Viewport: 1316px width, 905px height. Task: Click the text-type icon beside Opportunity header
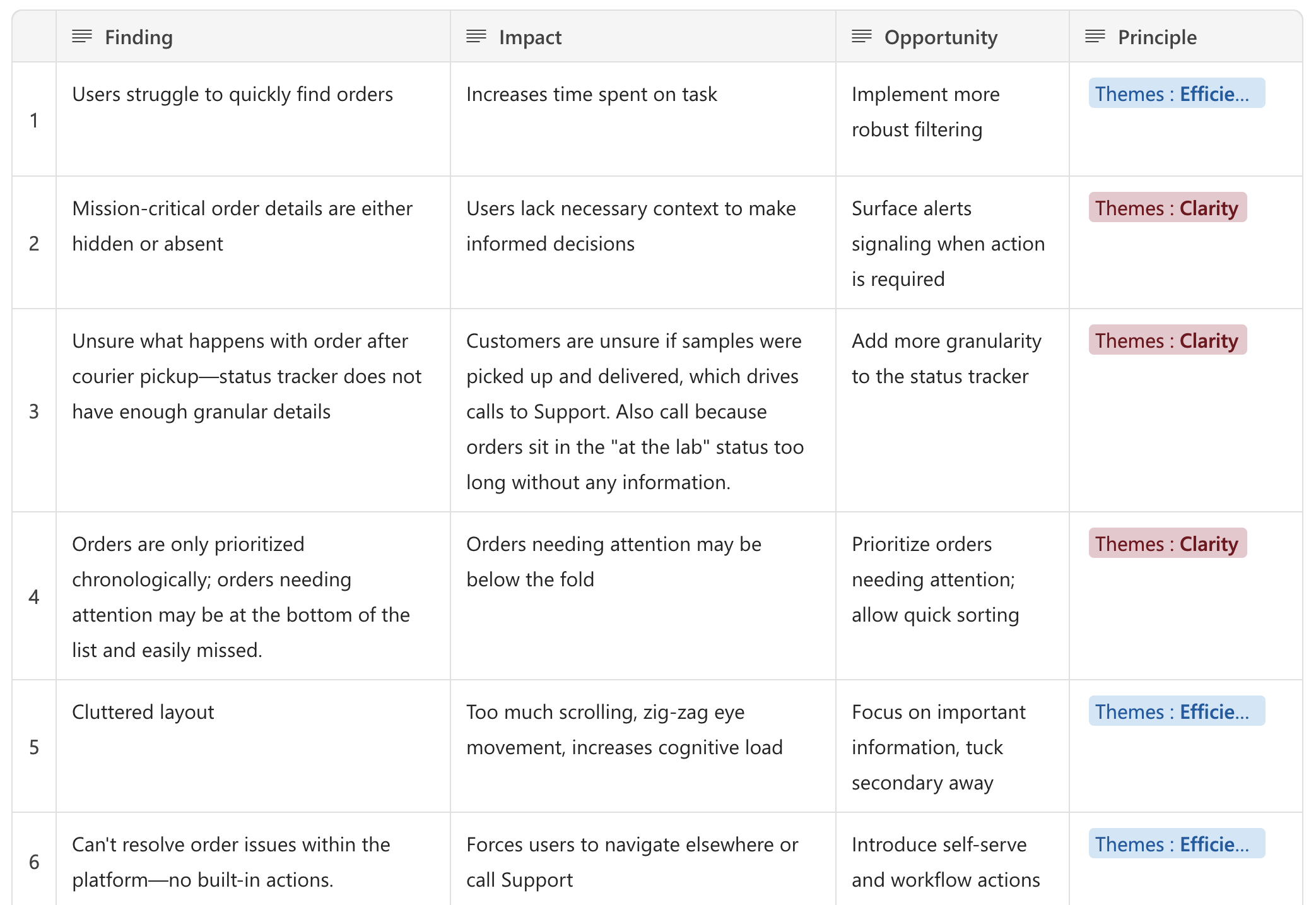pyautogui.click(x=862, y=37)
